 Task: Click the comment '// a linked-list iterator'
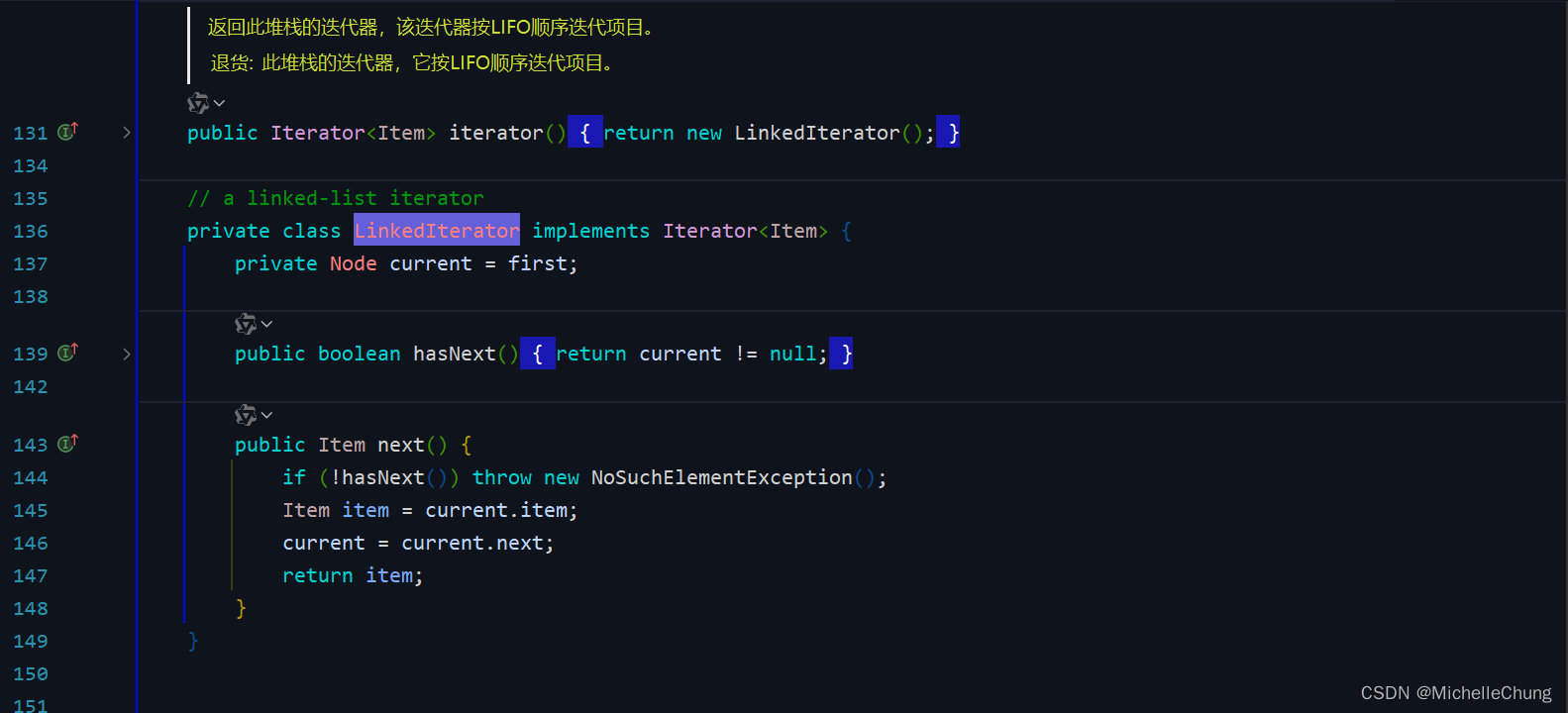point(336,198)
